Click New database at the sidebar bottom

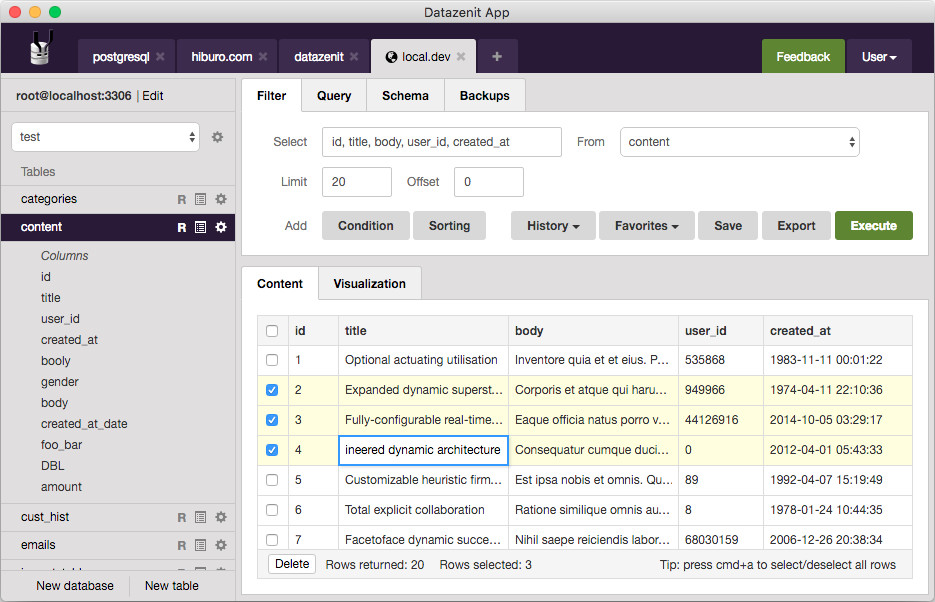[x=75, y=586]
